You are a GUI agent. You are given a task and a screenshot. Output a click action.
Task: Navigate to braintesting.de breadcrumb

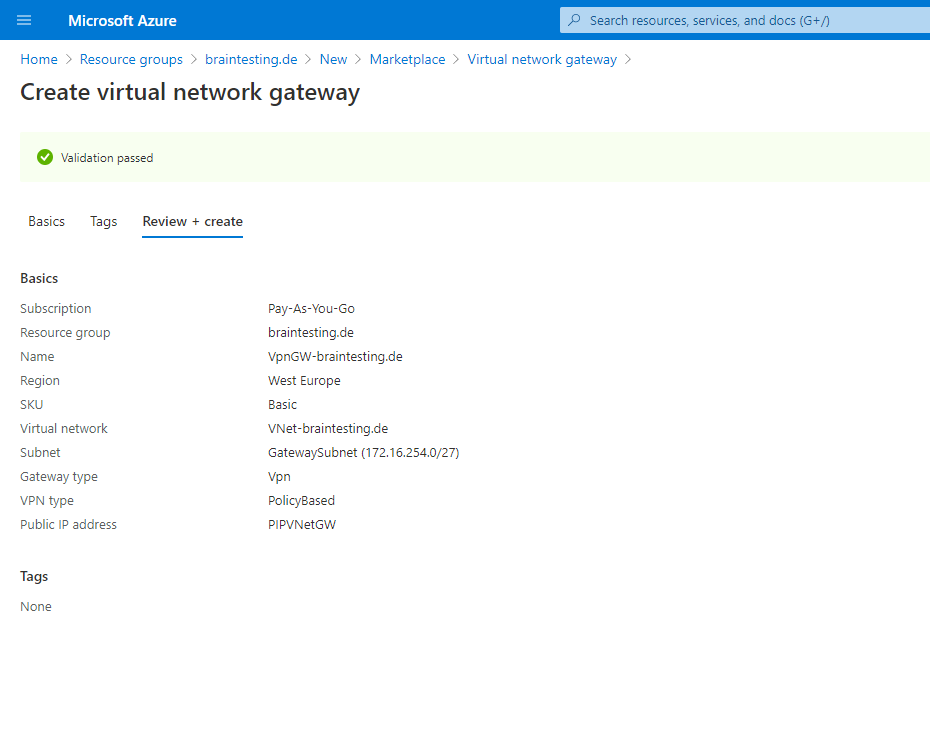coord(251,59)
